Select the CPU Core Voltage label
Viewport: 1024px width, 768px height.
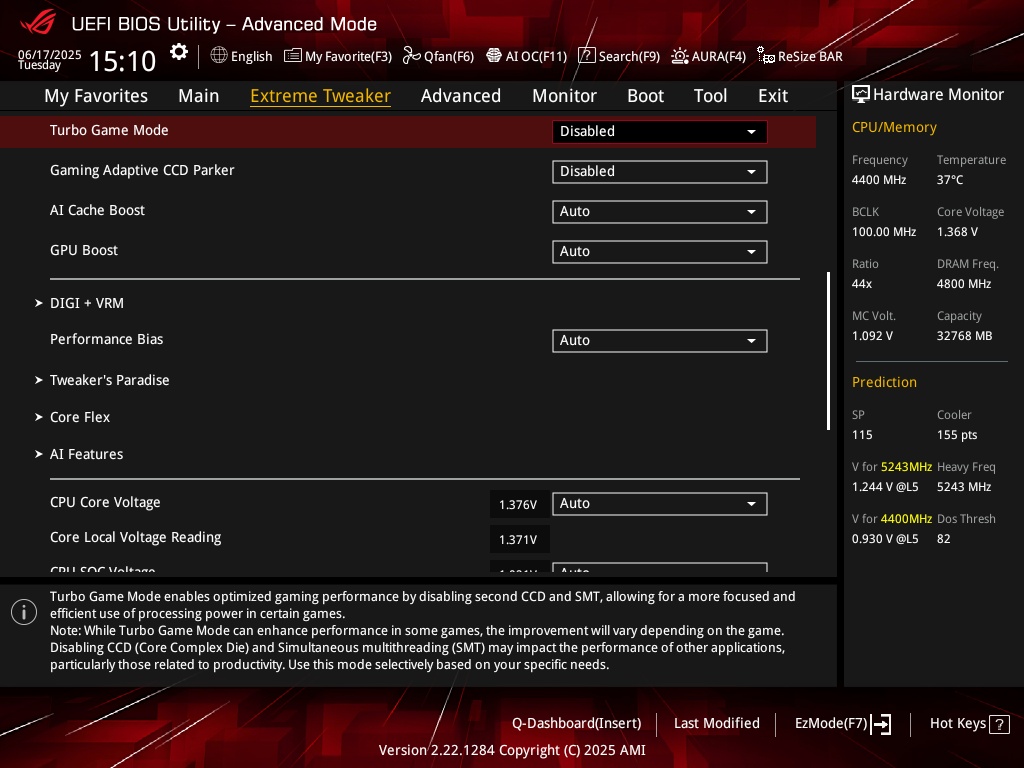point(105,502)
